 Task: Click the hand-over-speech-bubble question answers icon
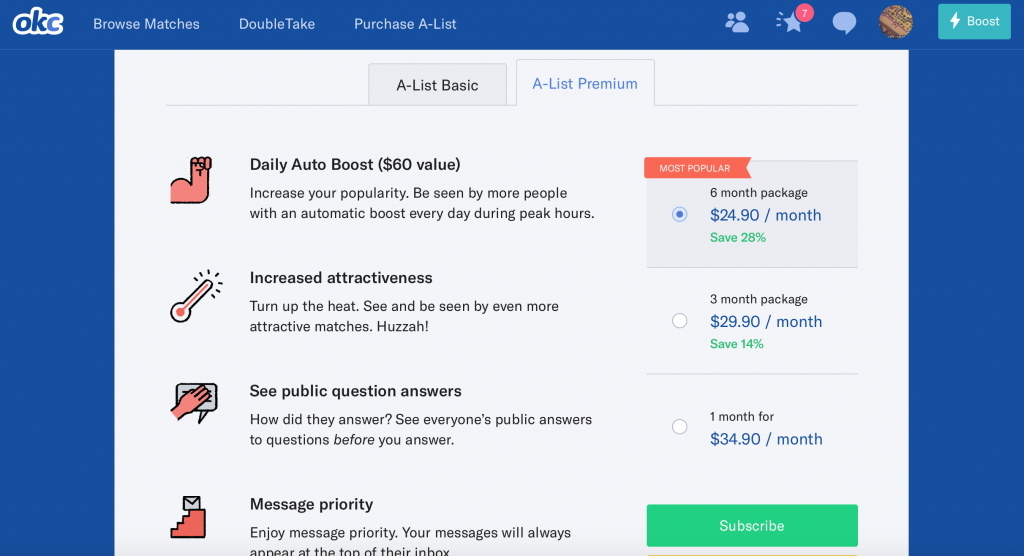pos(193,402)
